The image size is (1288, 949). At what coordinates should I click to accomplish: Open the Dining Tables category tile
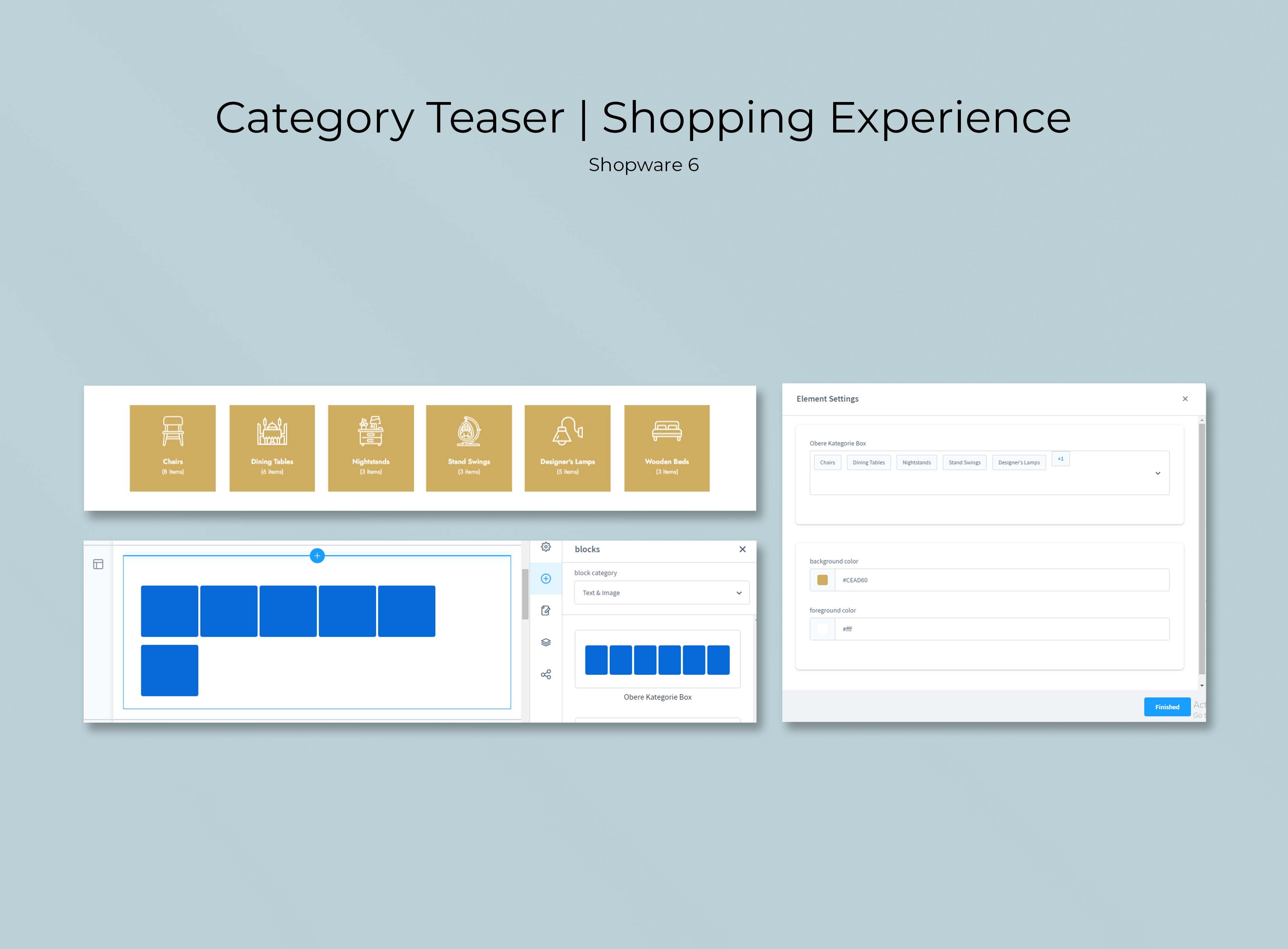point(272,448)
